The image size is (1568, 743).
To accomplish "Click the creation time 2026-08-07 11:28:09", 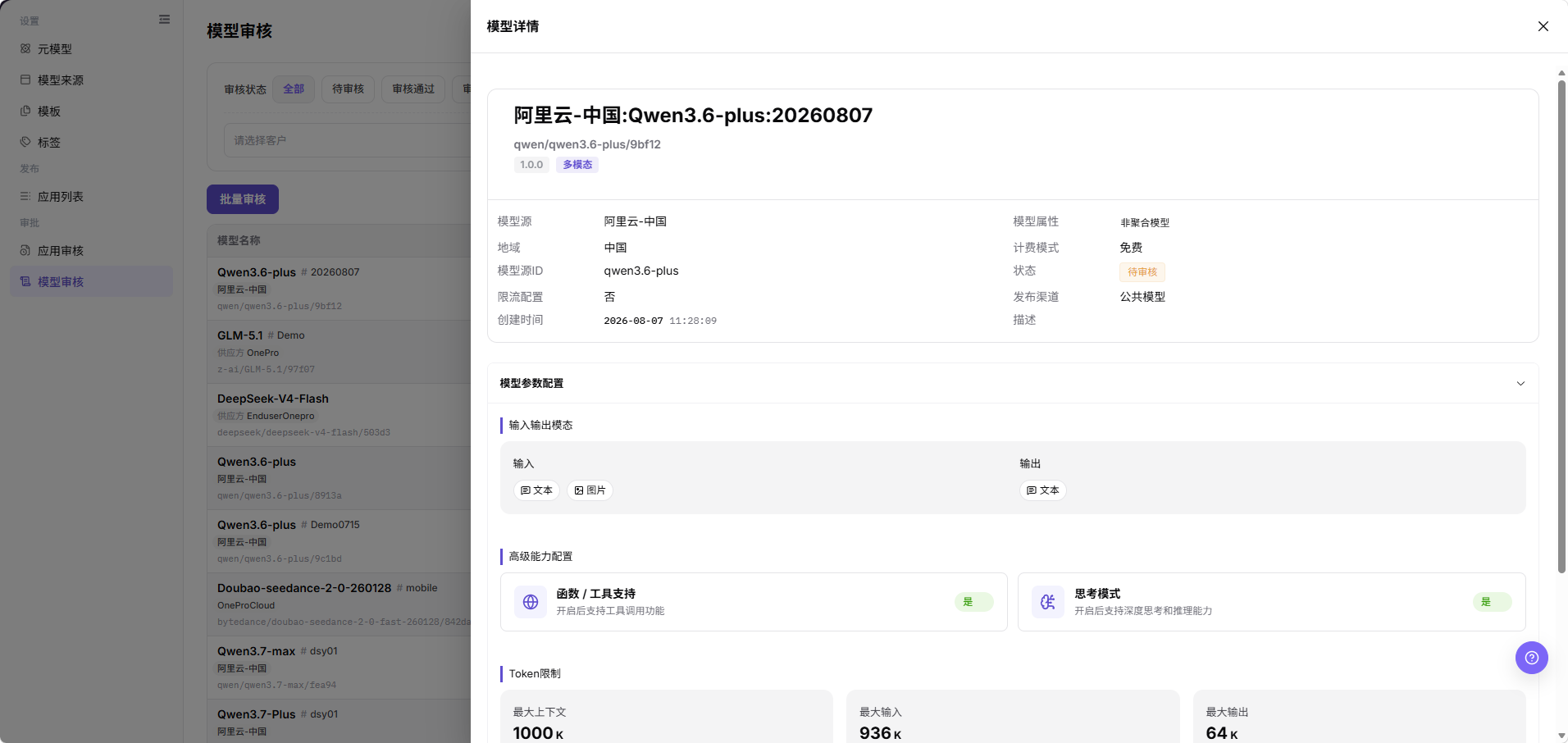I will [x=660, y=321].
